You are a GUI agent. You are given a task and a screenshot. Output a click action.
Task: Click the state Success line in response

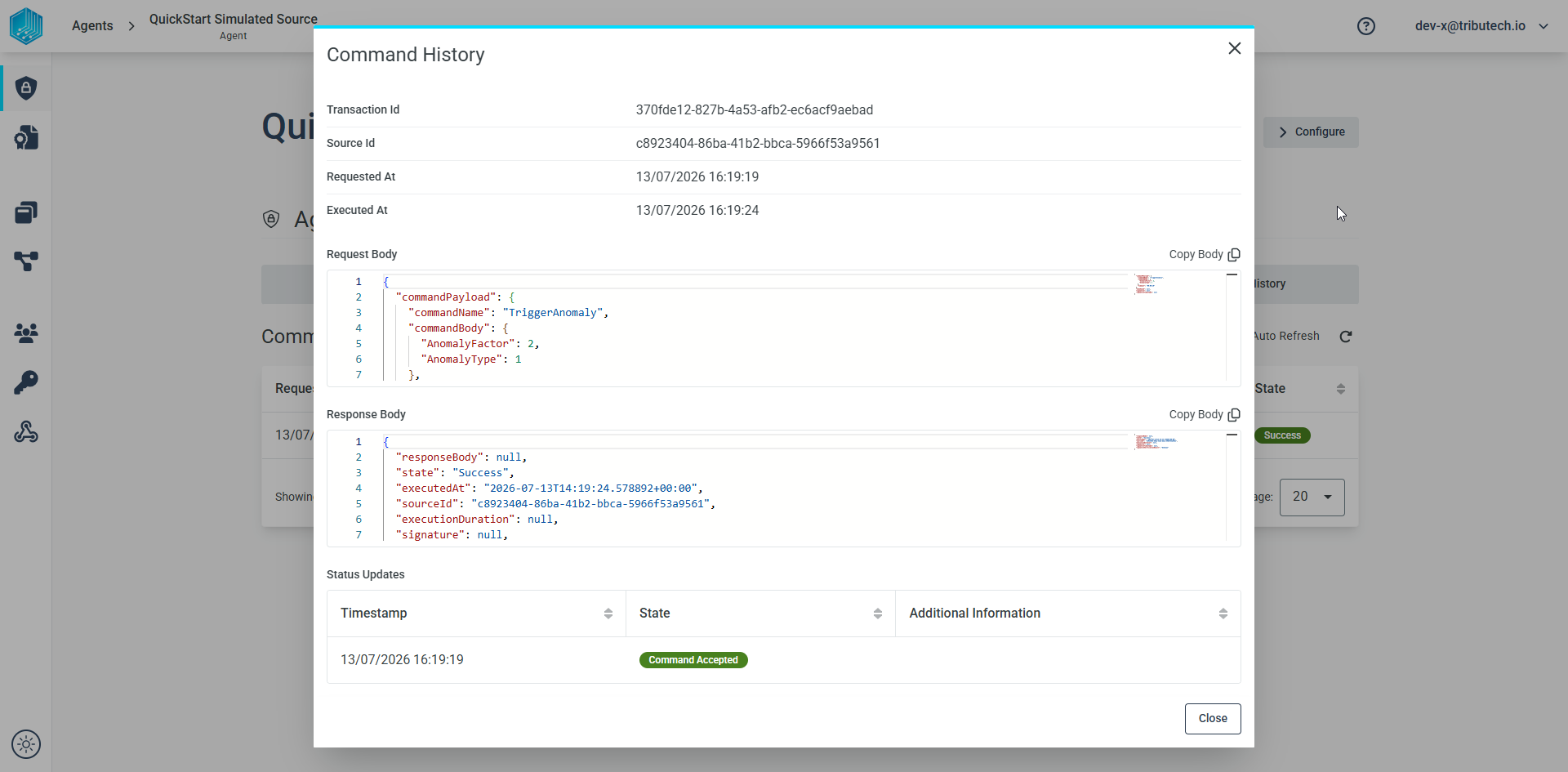click(455, 473)
